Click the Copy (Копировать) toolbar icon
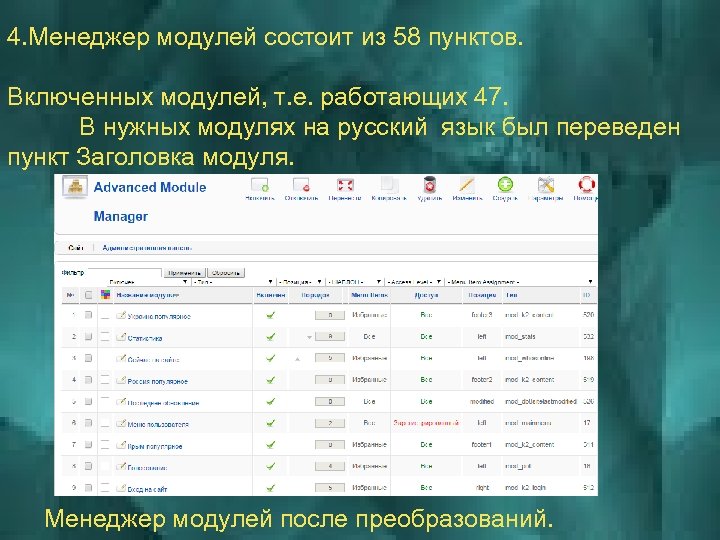This screenshot has height=540, width=720. click(389, 185)
